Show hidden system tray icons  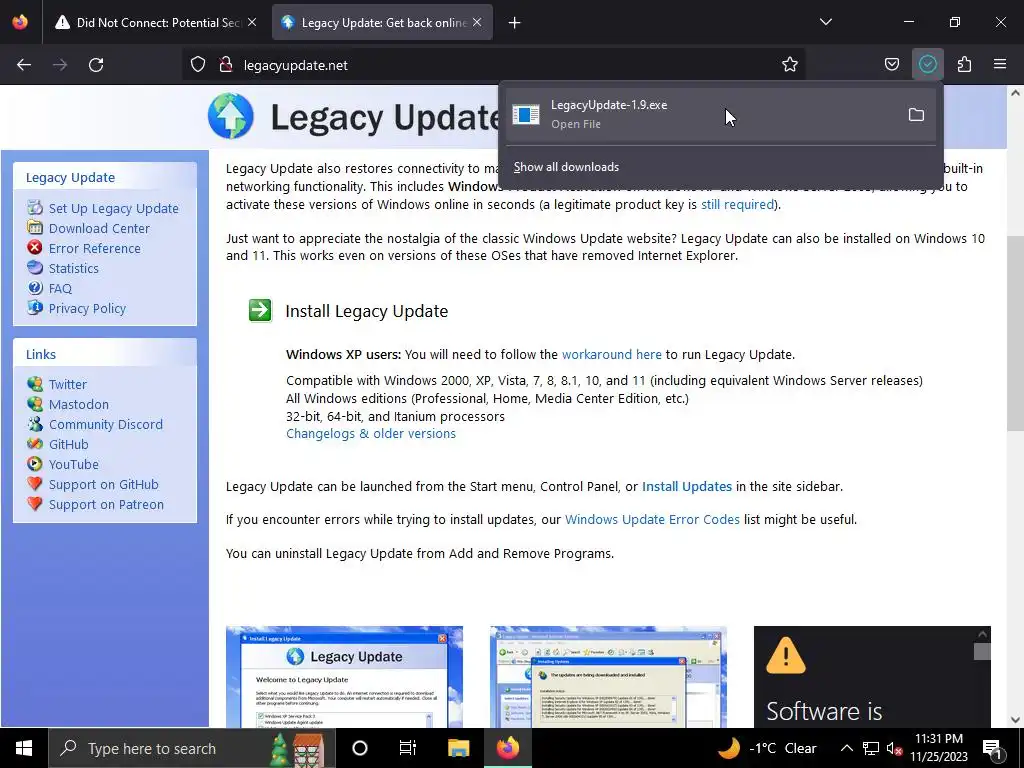(846, 748)
